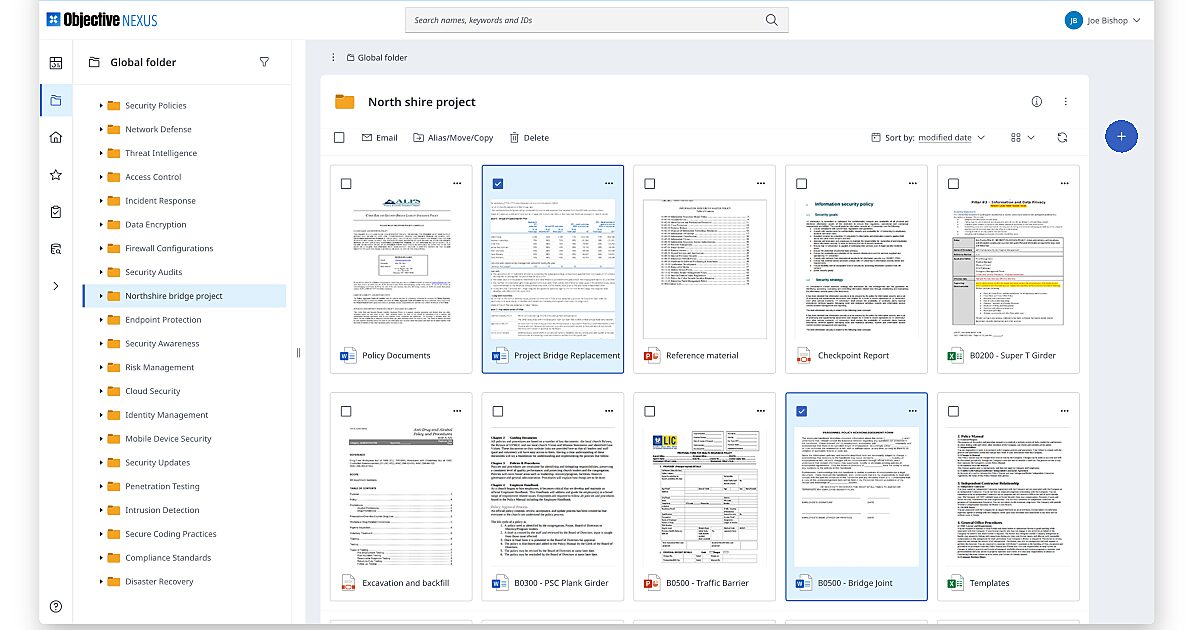This screenshot has height=630, width=1200.
Task: Click the filter icon next to Global folder
Action: (x=264, y=61)
